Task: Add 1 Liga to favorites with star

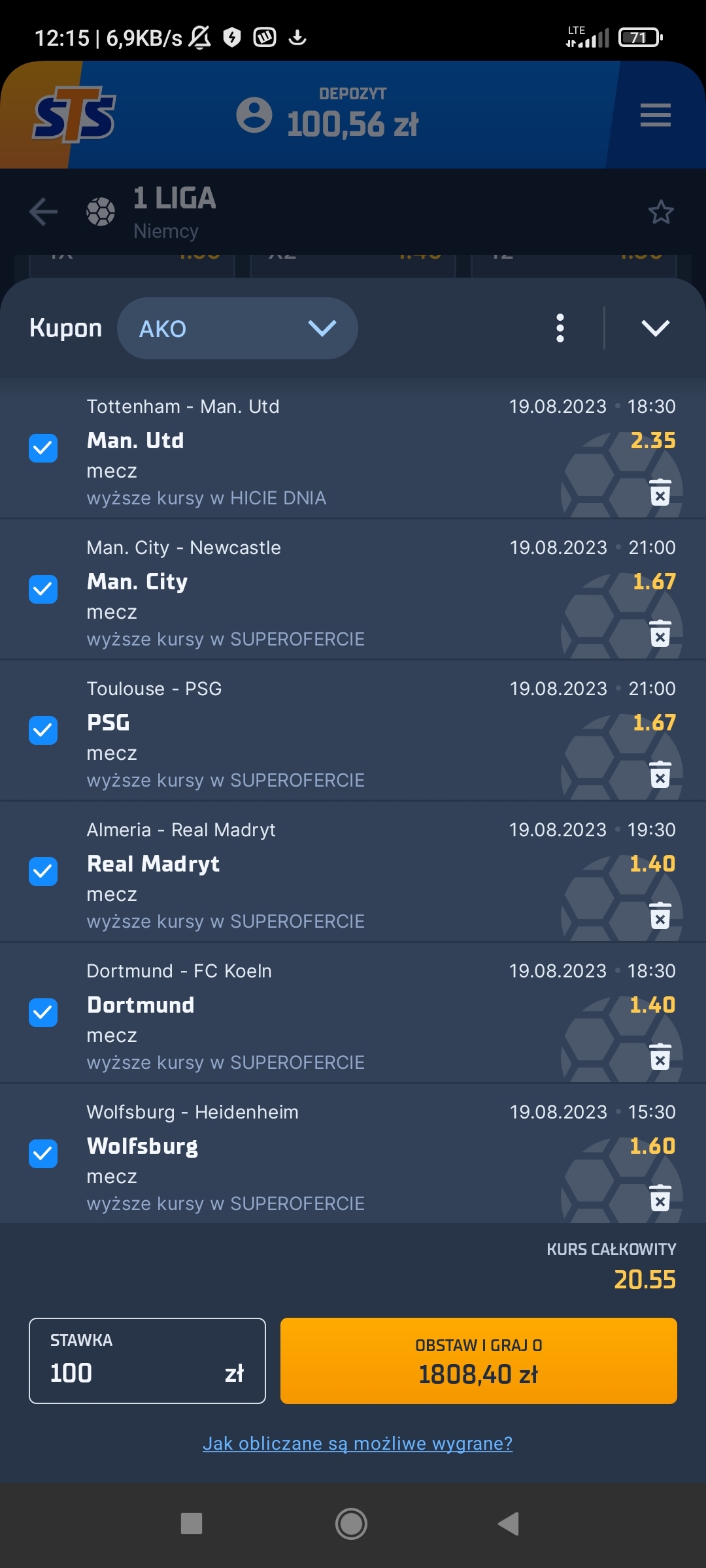Action: (660, 212)
